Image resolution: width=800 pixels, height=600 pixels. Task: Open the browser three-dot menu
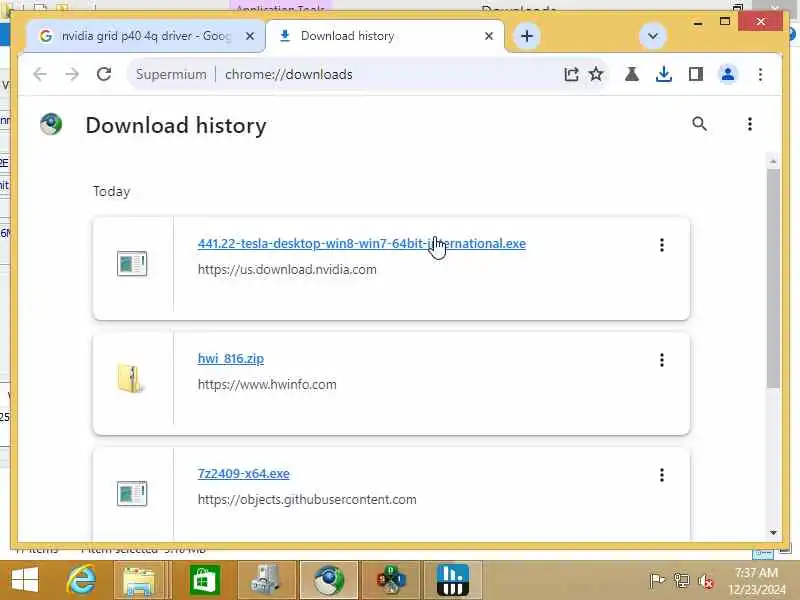point(760,74)
